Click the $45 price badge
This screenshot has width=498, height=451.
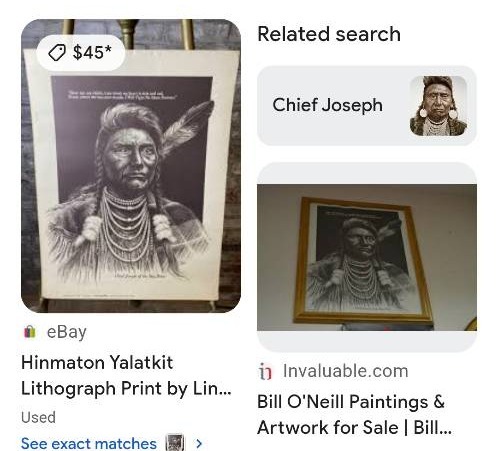pos(80,53)
